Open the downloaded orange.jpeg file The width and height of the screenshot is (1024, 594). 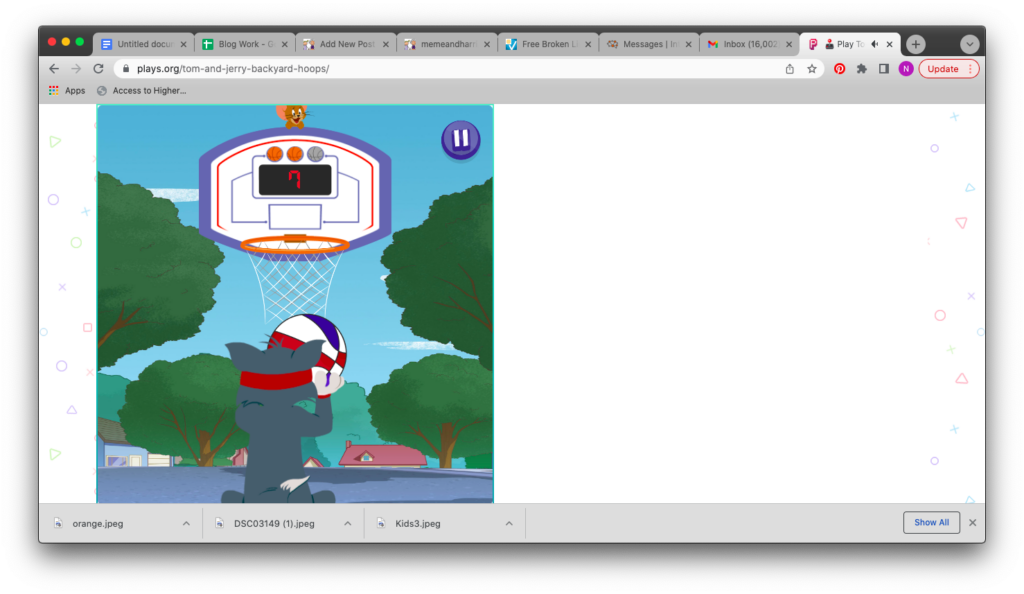point(98,524)
